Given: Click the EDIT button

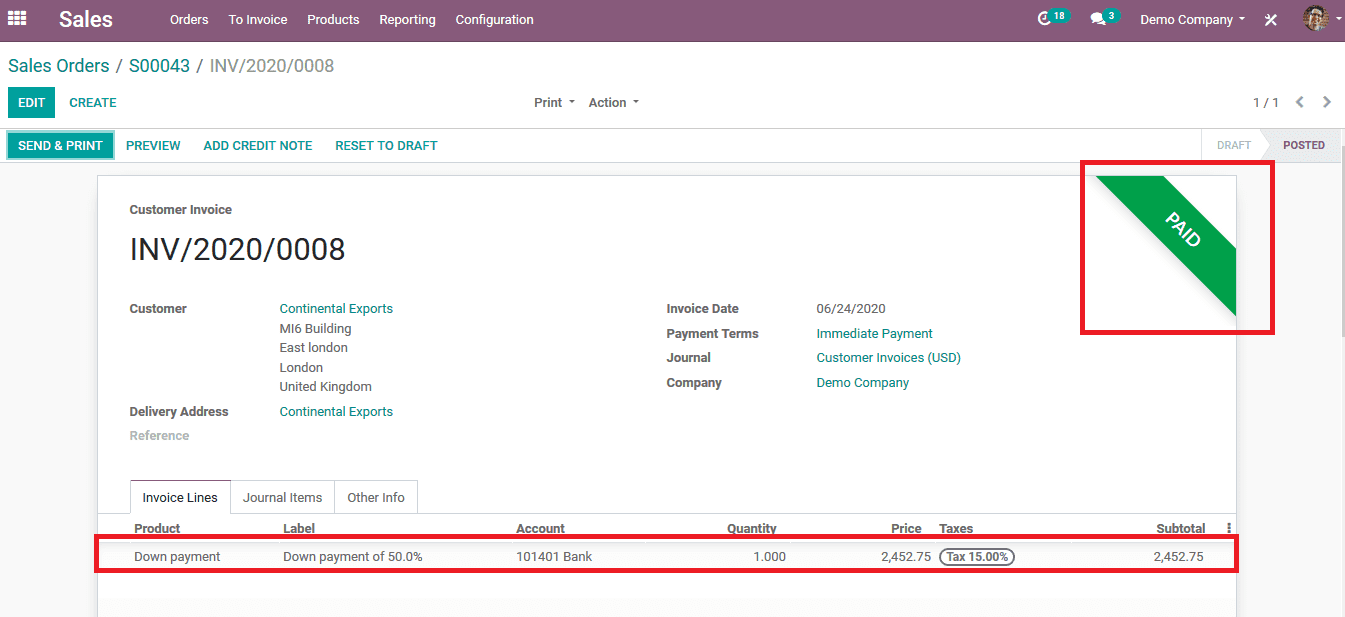Looking at the screenshot, I should click(x=32, y=102).
